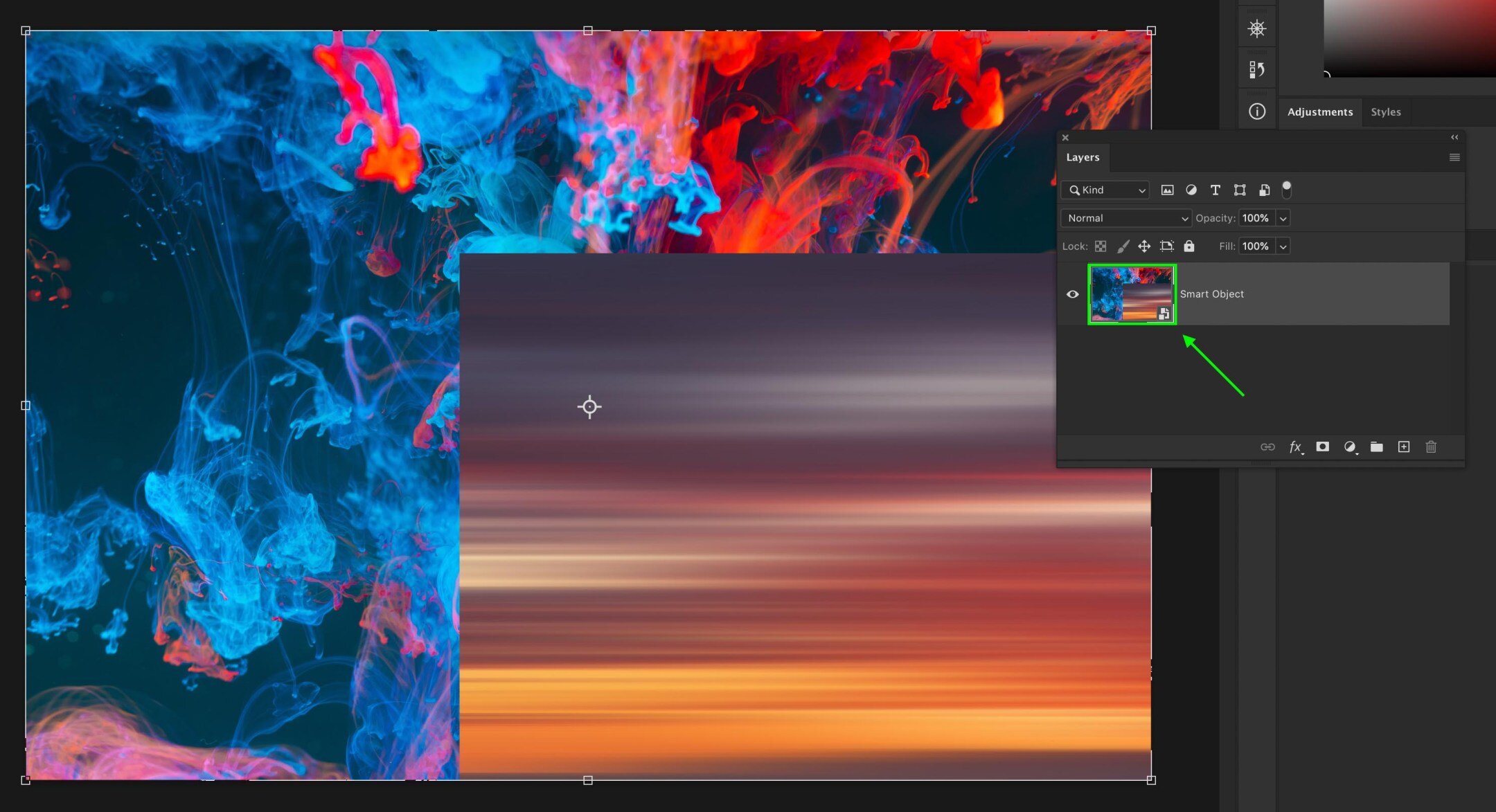Click the Add layer mask icon
Screen dimensions: 1496x812
(x=1322, y=447)
